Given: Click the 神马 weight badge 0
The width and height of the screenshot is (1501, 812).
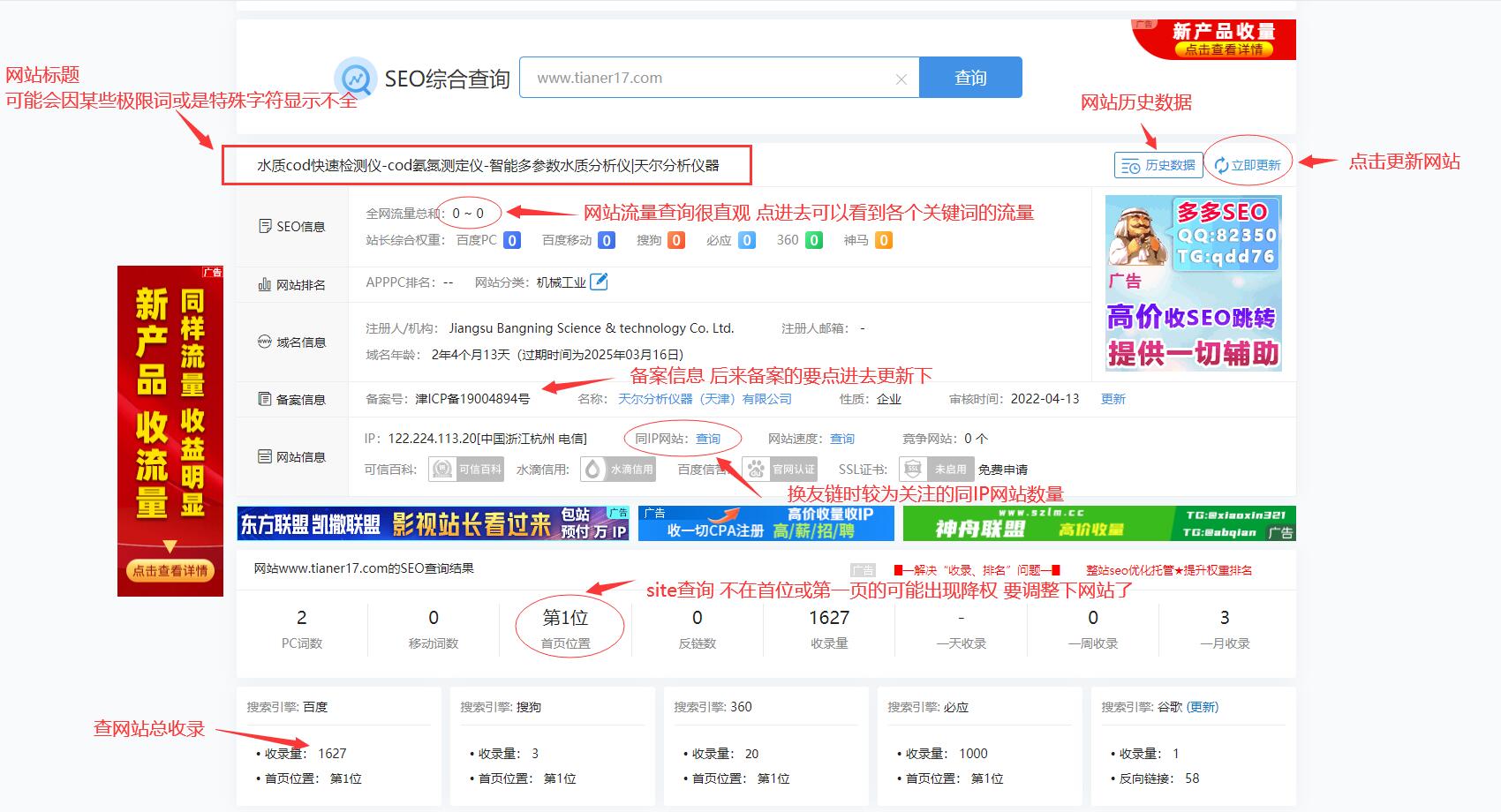Looking at the screenshot, I should tap(883, 240).
